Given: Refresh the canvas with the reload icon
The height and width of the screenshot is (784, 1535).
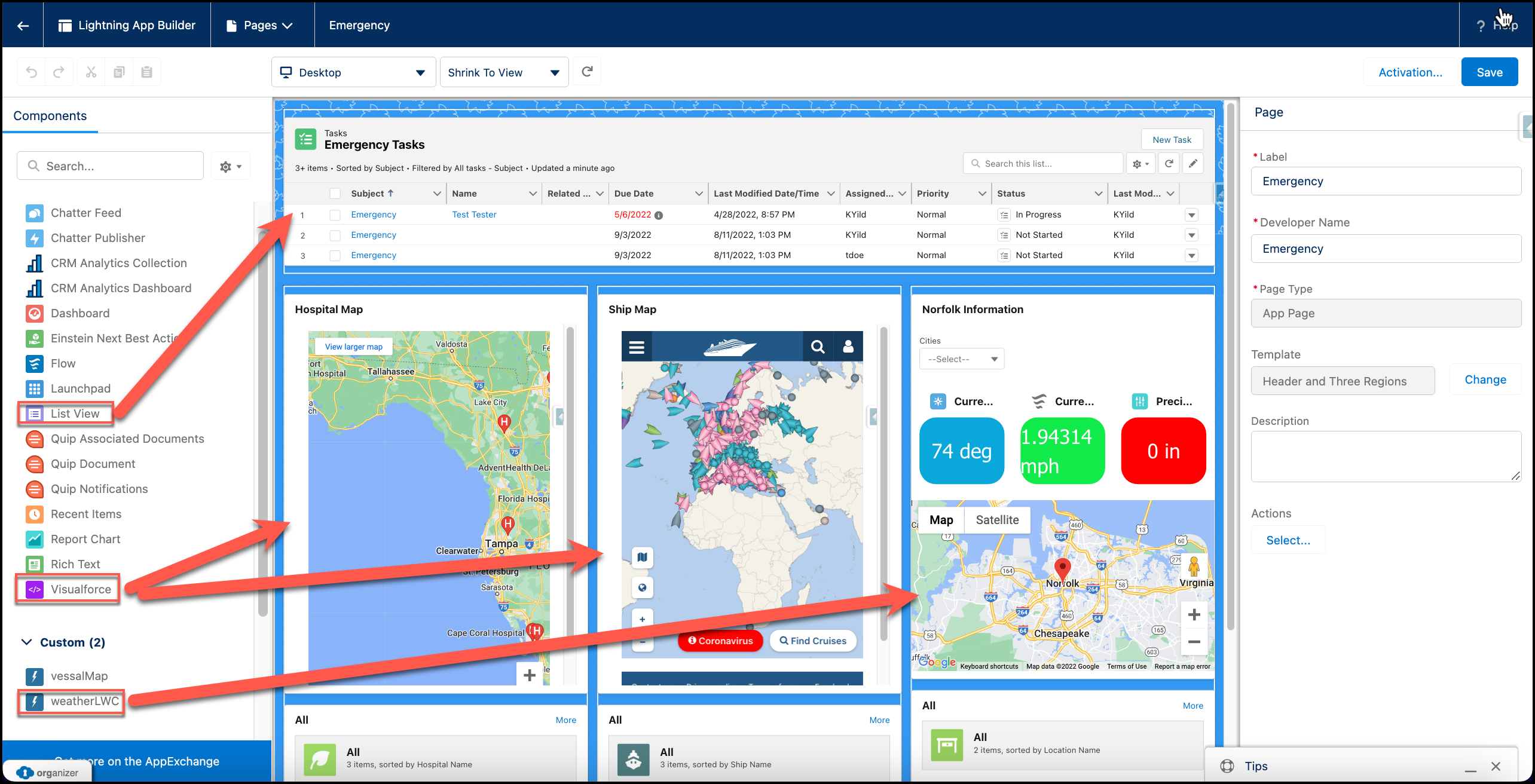Looking at the screenshot, I should click(587, 72).
